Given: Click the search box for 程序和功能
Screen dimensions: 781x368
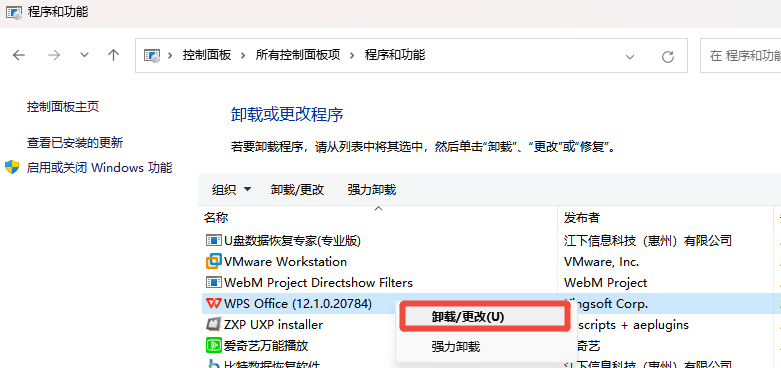Looking at the screenshot, I should 741,56.
